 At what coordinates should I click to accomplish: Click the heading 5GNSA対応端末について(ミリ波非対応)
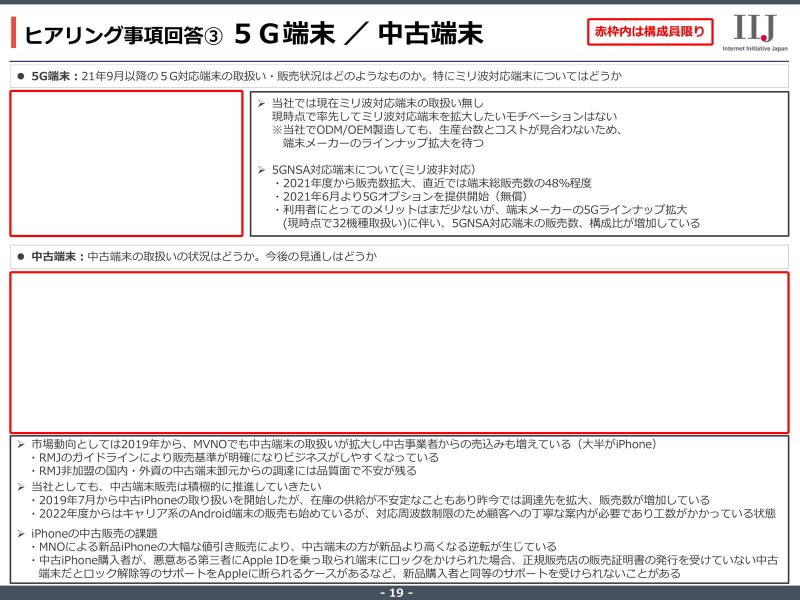coord(373,169)
